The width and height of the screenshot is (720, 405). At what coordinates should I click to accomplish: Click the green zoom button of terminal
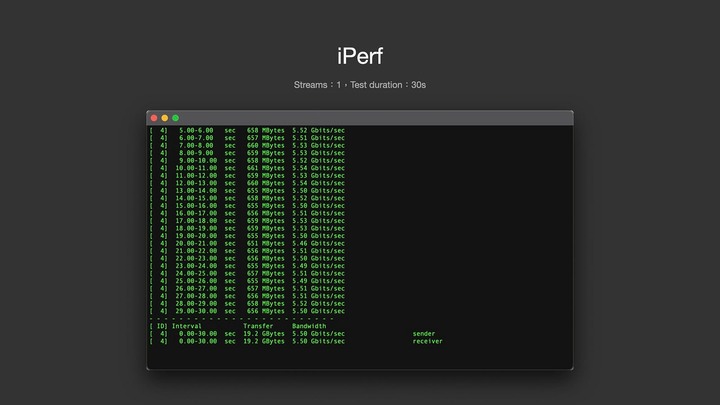point(175,118)
